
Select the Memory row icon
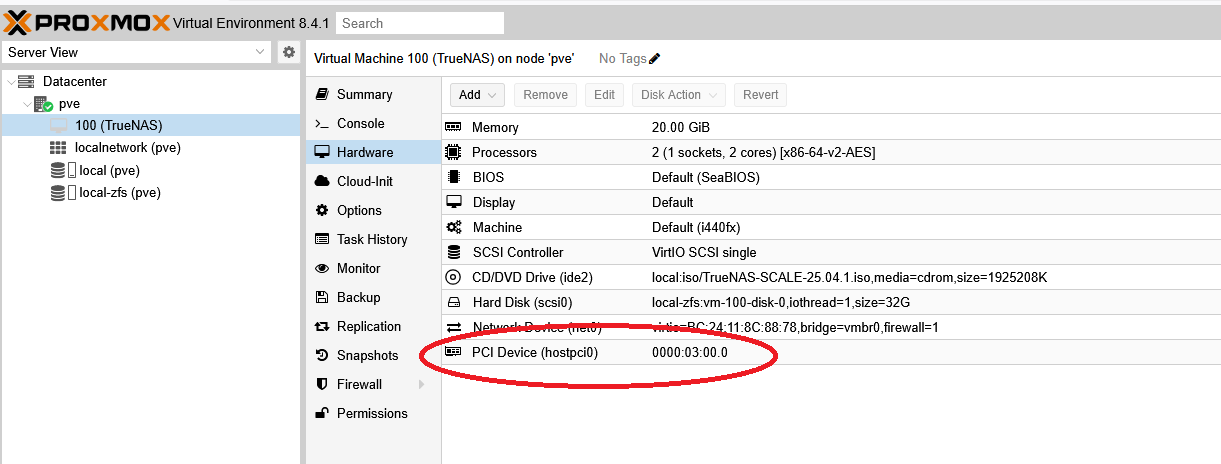coord(453,127)
